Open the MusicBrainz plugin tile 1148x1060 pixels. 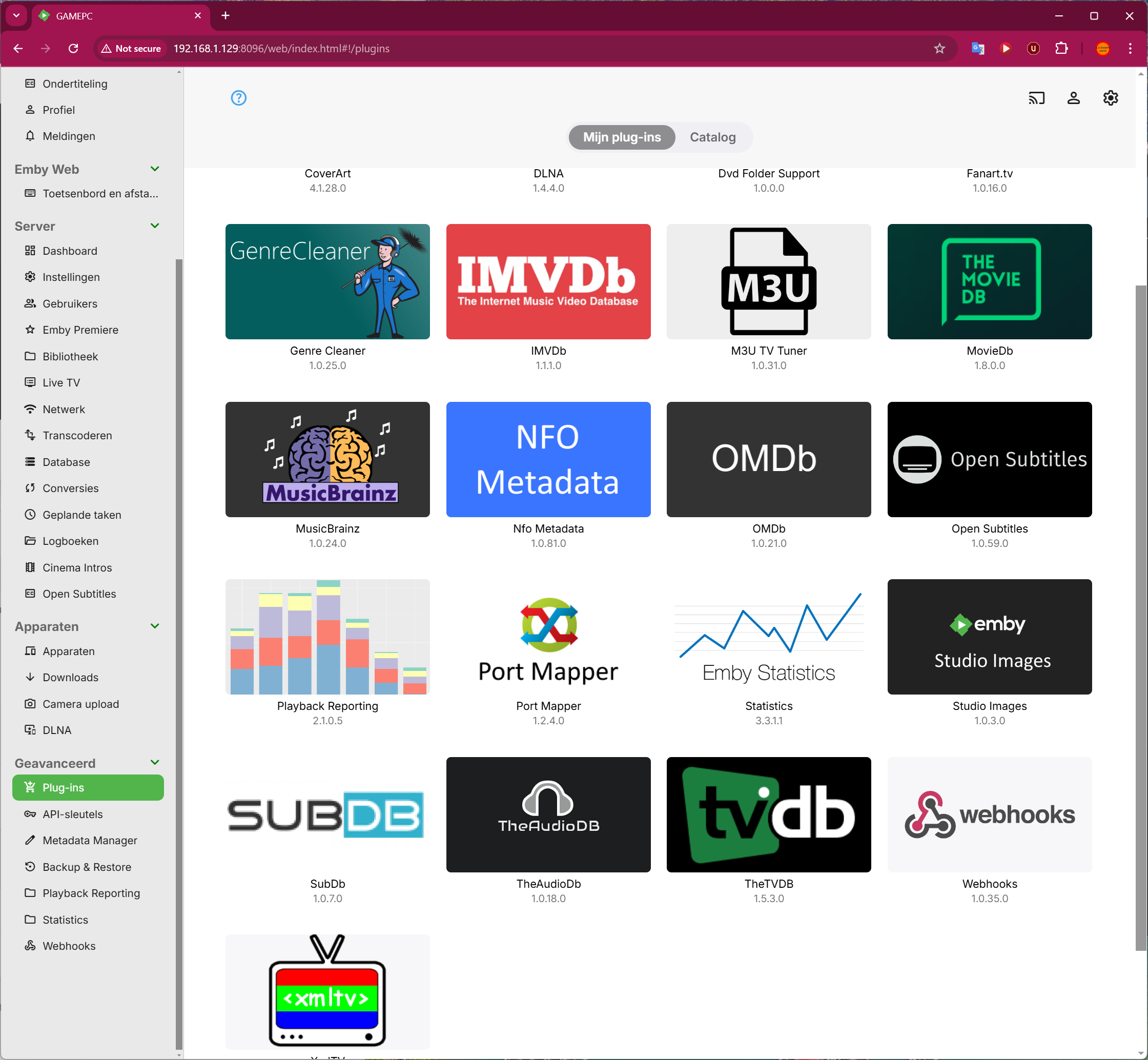coord(327,459)
